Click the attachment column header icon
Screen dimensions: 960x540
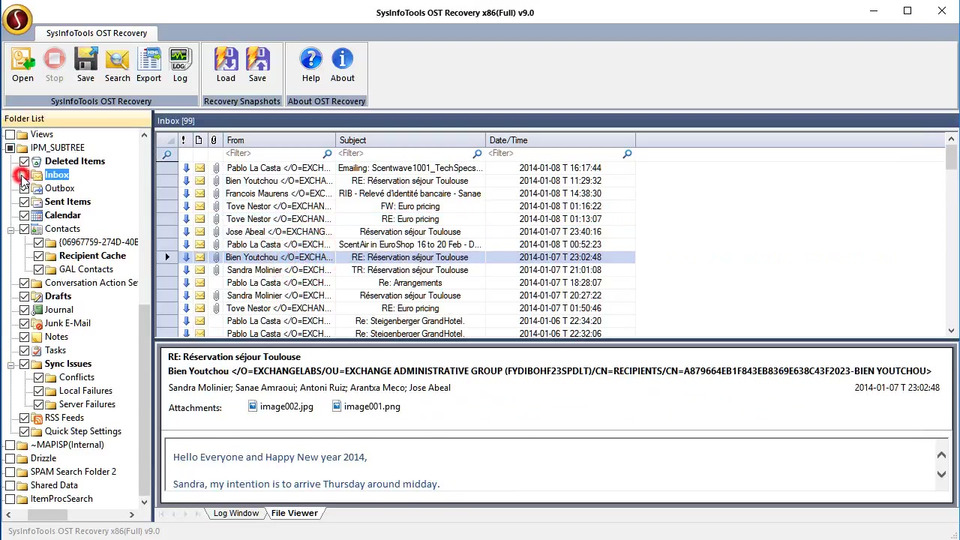[x=214, y=140]
